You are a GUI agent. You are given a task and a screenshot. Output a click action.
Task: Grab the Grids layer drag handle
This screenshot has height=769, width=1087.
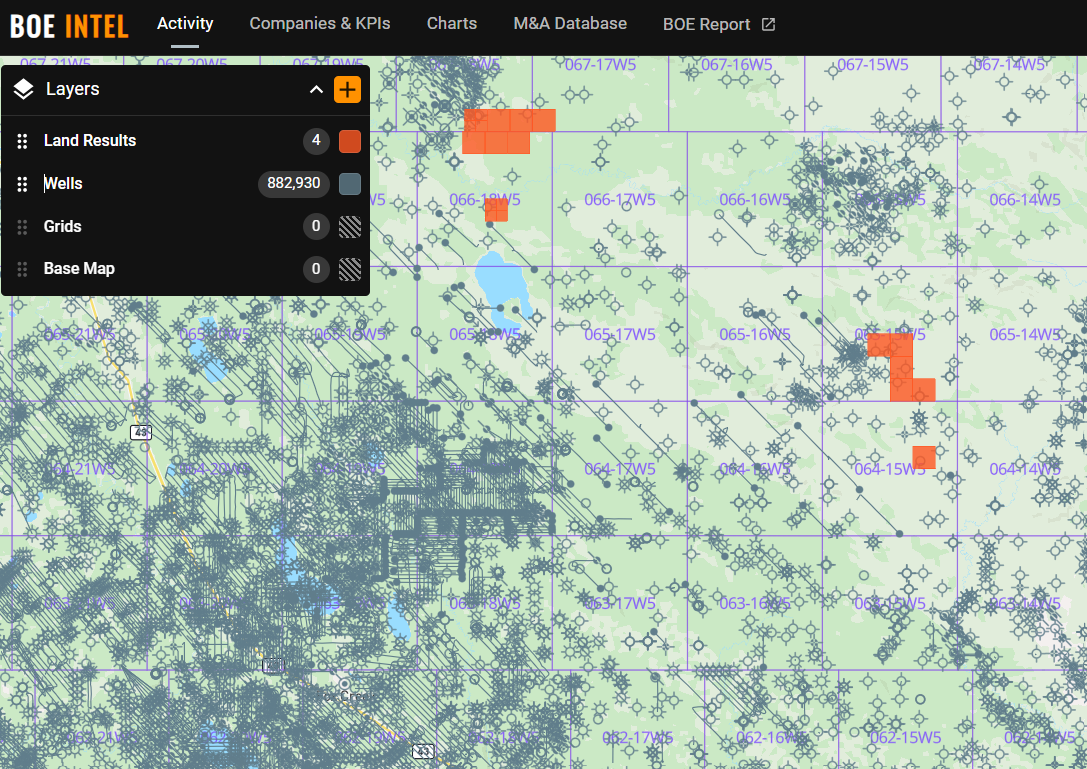22,227
